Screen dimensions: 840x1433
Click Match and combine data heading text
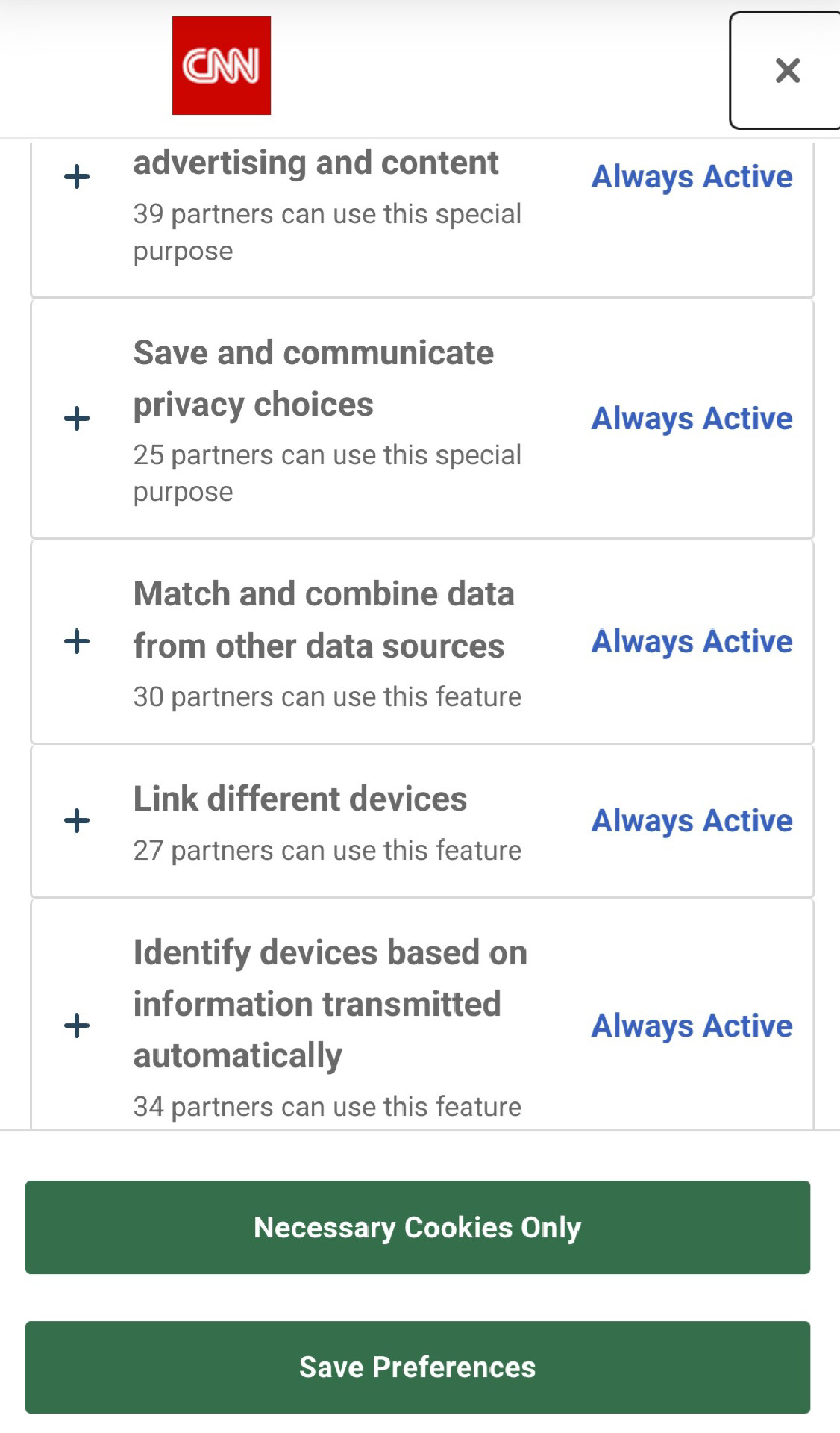pos(323,619)
